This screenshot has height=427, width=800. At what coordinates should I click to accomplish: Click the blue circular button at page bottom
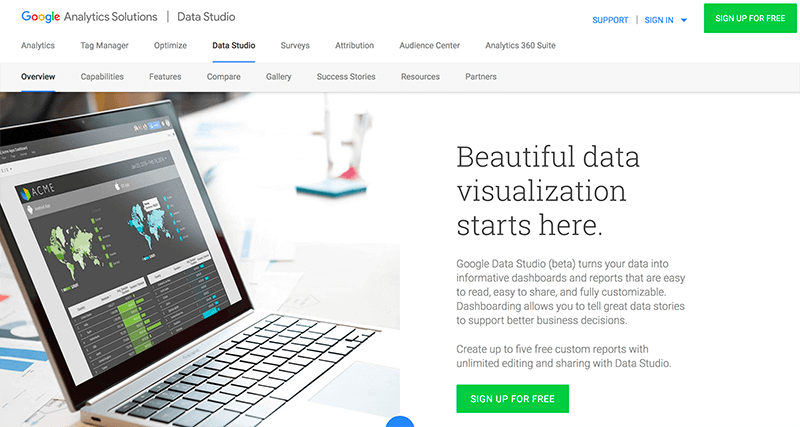pyautogui.click(x=399, y=422)
